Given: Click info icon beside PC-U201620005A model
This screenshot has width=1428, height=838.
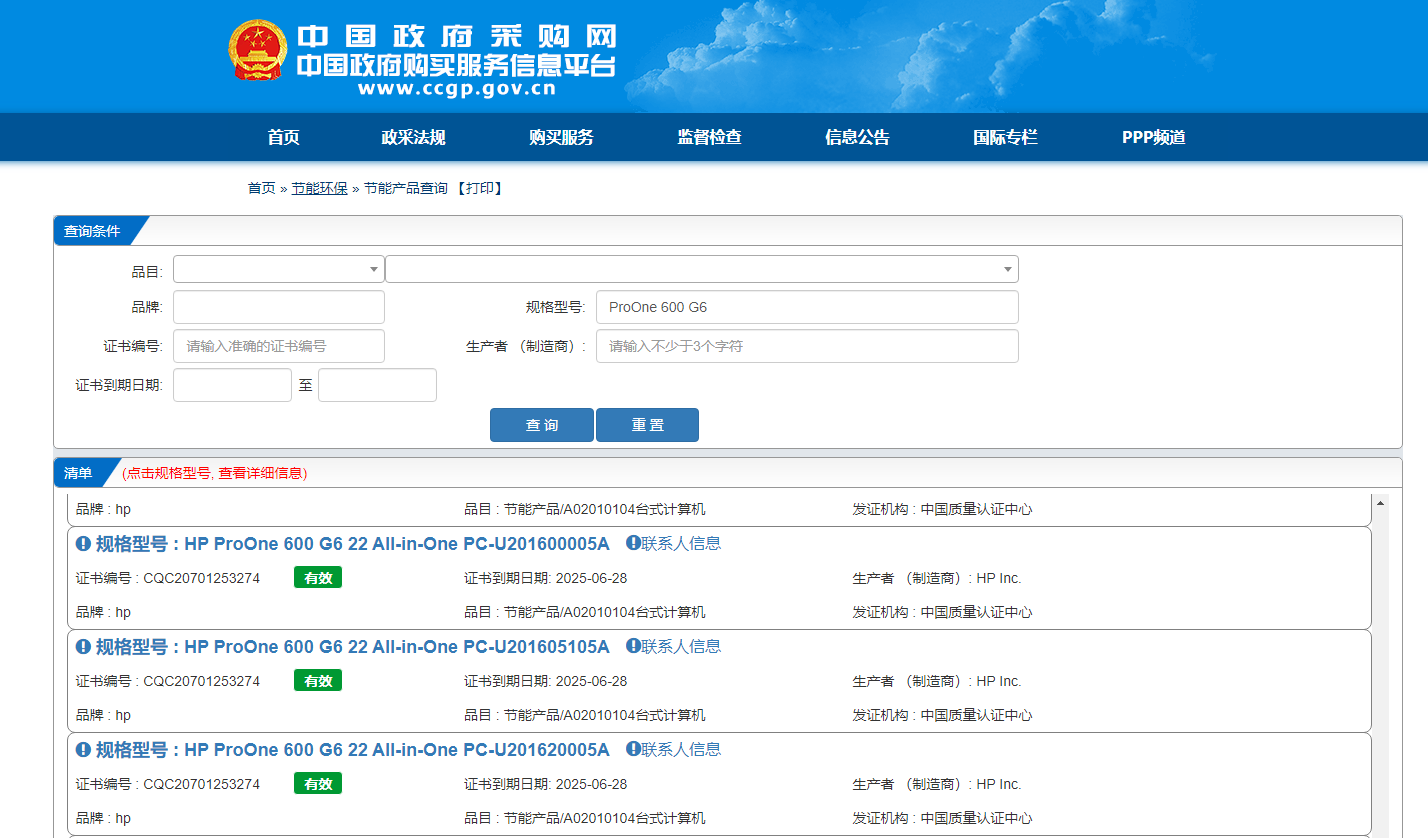Looking at the screenshot, I should tap(83, 749).
